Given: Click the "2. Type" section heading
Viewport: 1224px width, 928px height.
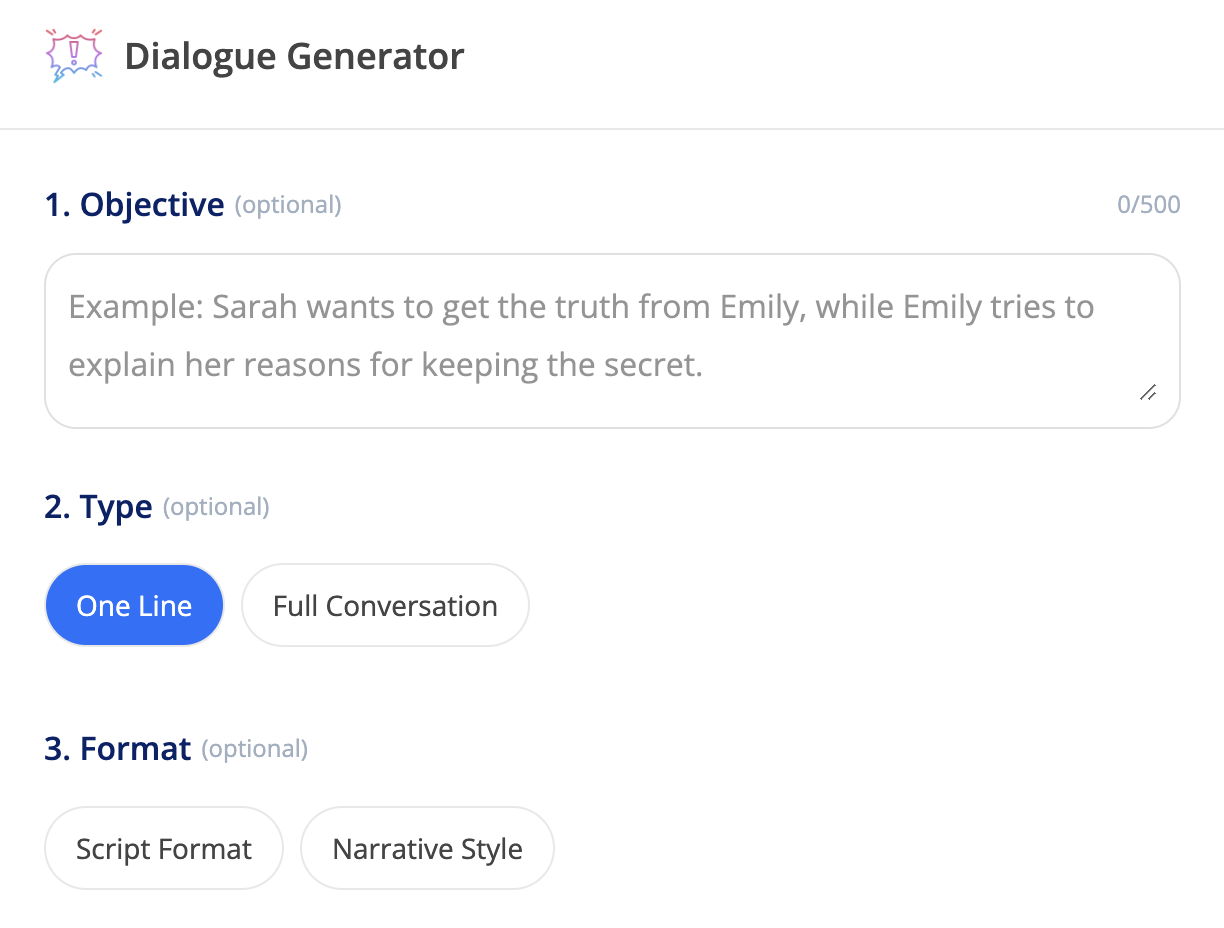Looking at the screenshot, I should [97, 506].
